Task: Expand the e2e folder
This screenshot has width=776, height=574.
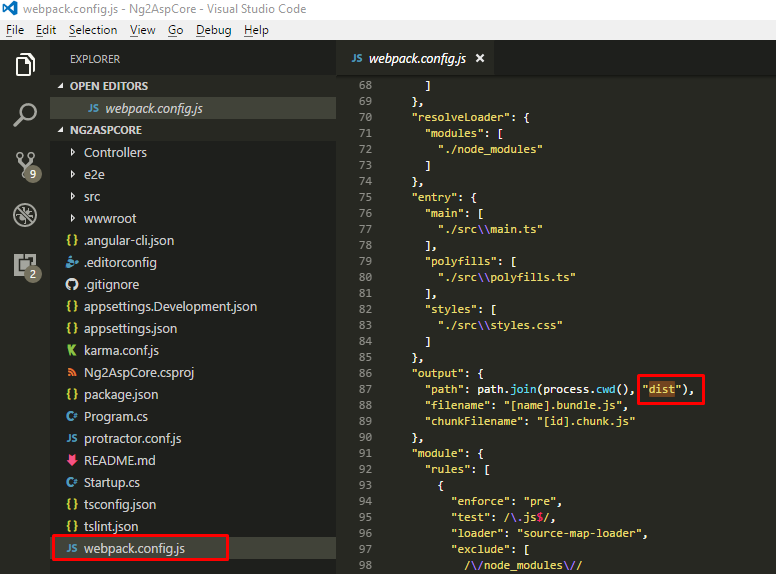Action: click(73, 174)
